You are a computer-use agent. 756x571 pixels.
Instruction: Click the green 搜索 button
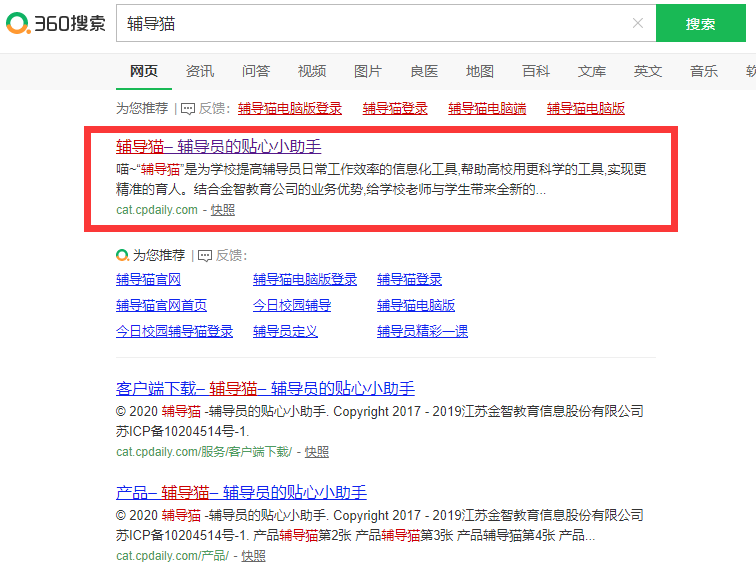point(701,23)
